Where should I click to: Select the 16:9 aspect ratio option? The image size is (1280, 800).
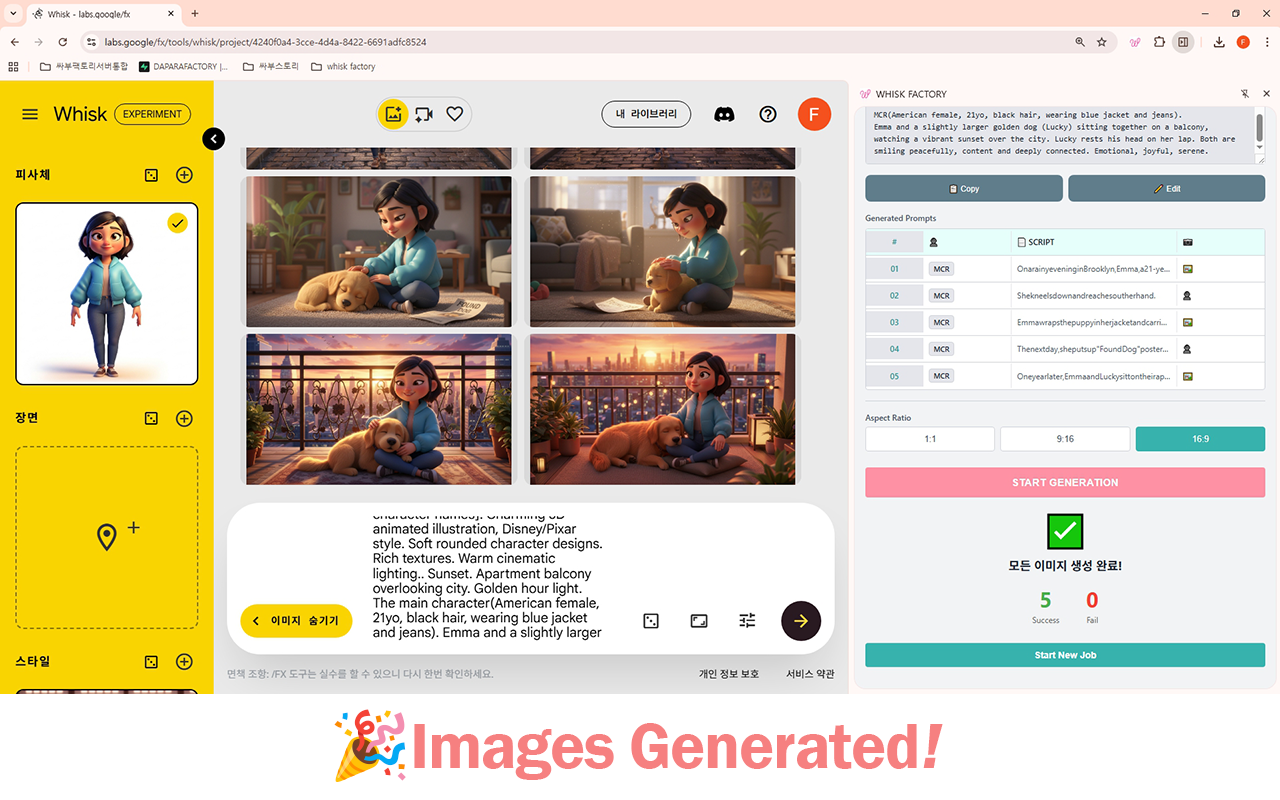coord(1200,438)
